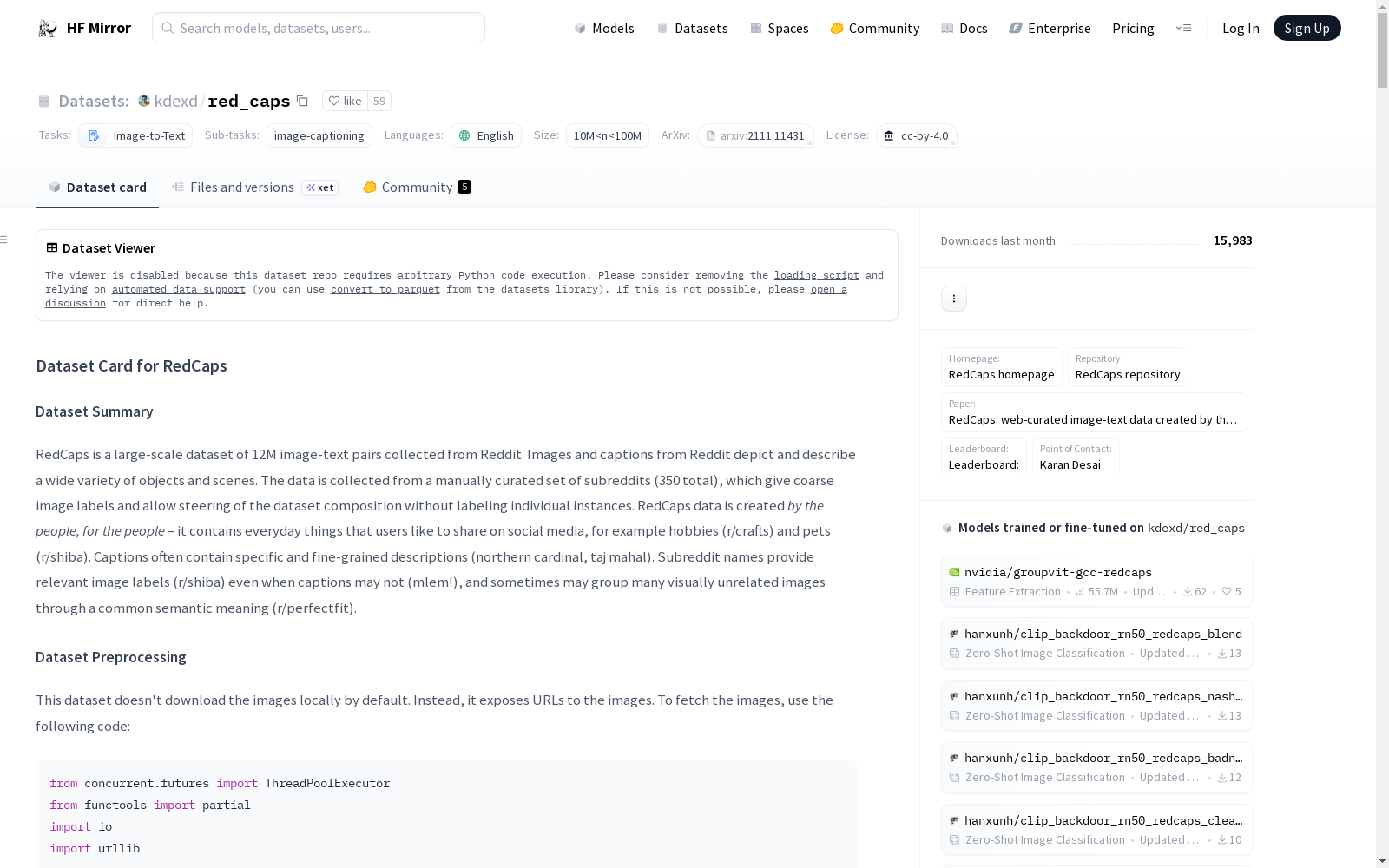
Task: Open Docs in top navigation
Action: click(x=964, y=28)
